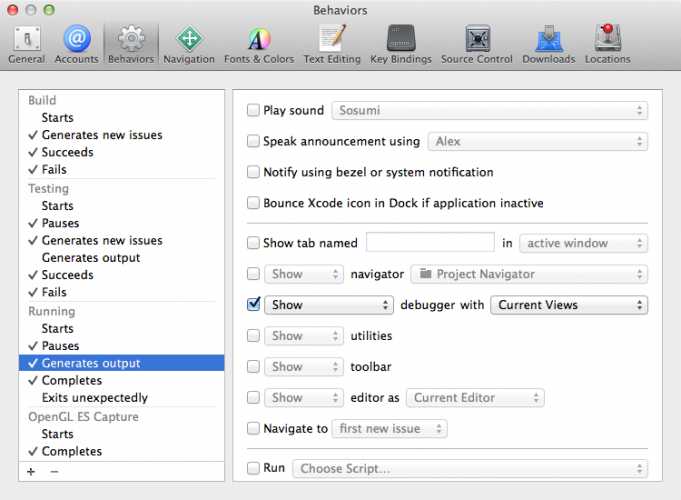The height and width of the screenshot is (500, 681).
Task: Enable the toolbar checkbox
Action: coord(253,366)
